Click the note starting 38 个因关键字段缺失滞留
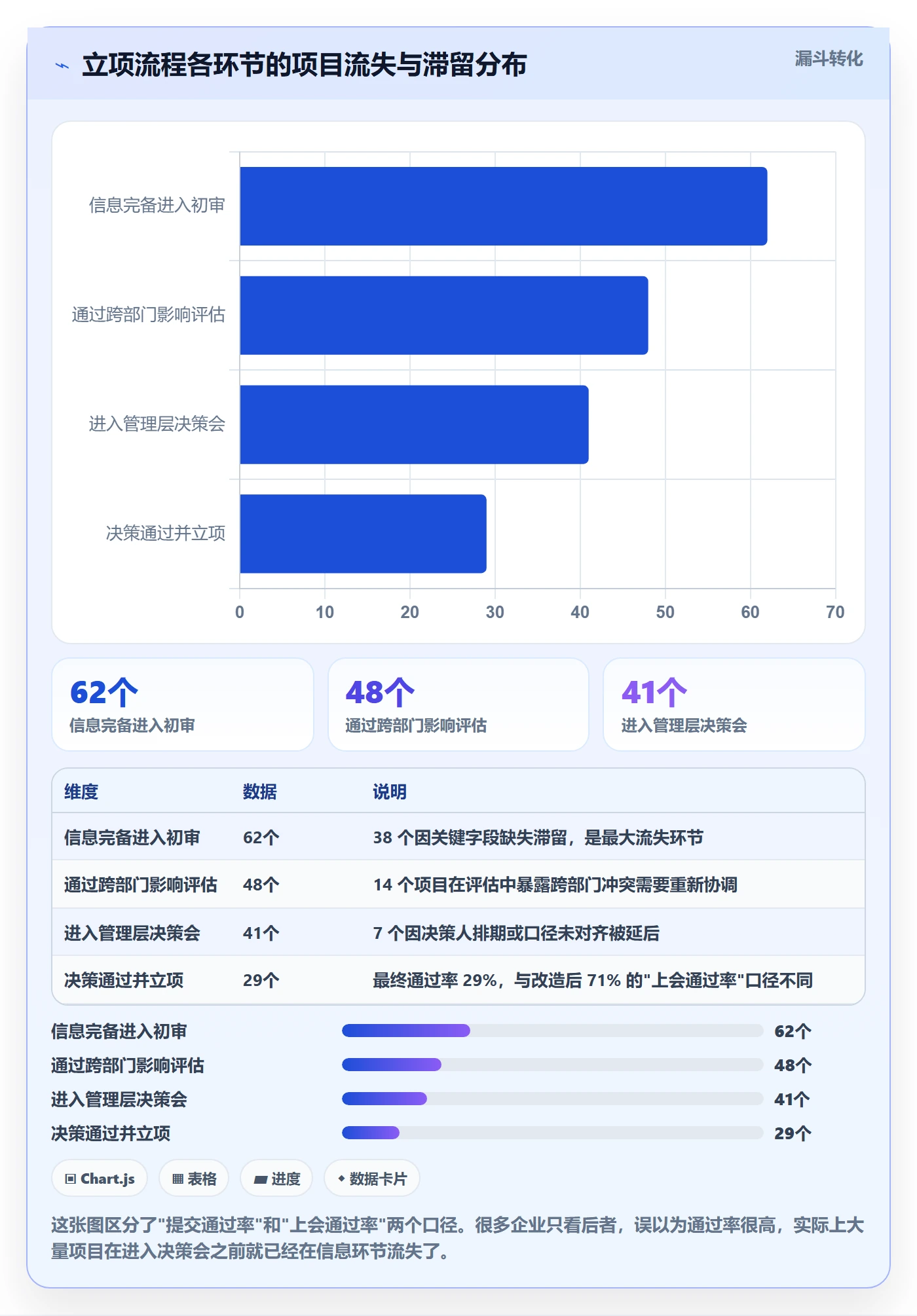Image resolution: width=917 pixels, height=1316 pixels. pos(538,837)
